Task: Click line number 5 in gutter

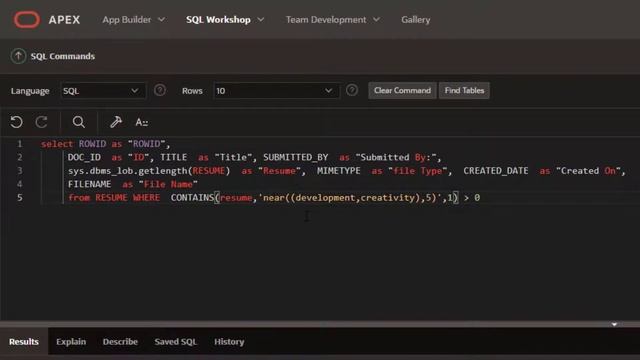Action: pos(19,198)
